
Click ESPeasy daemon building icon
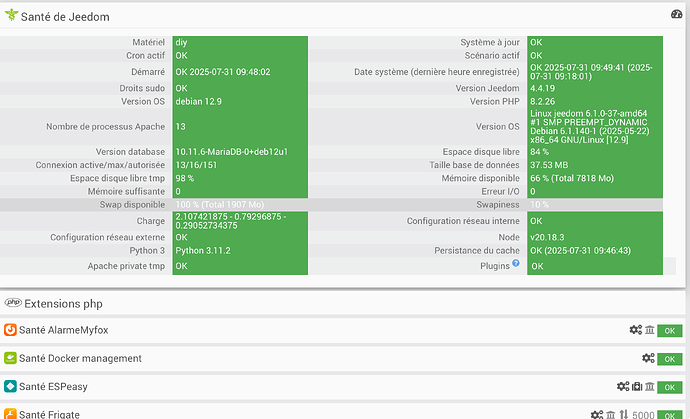coord(650,386)
